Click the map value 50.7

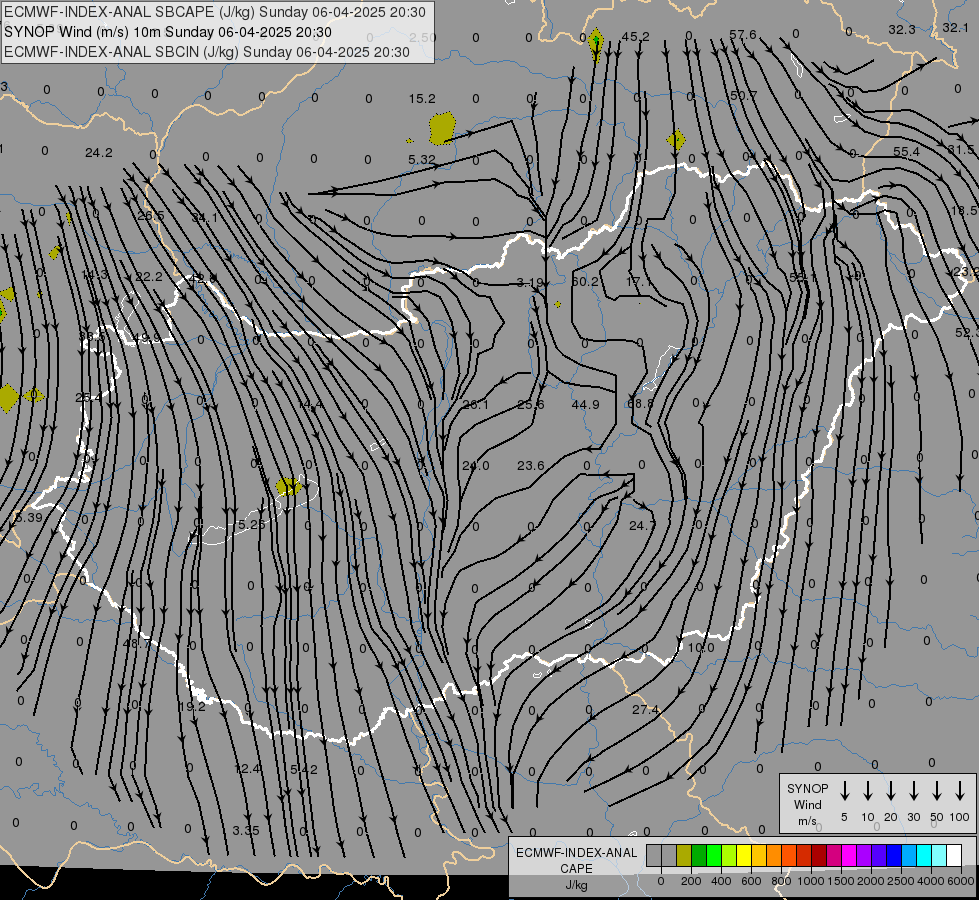(743, 96)
